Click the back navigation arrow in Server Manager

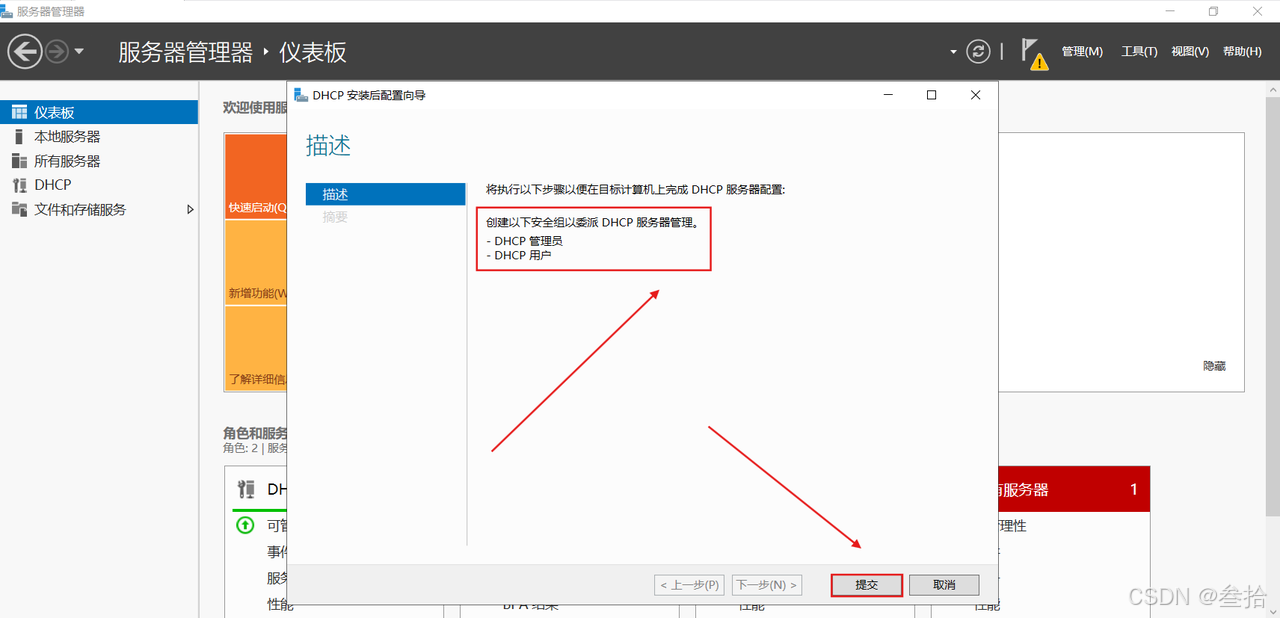(25, 51)
